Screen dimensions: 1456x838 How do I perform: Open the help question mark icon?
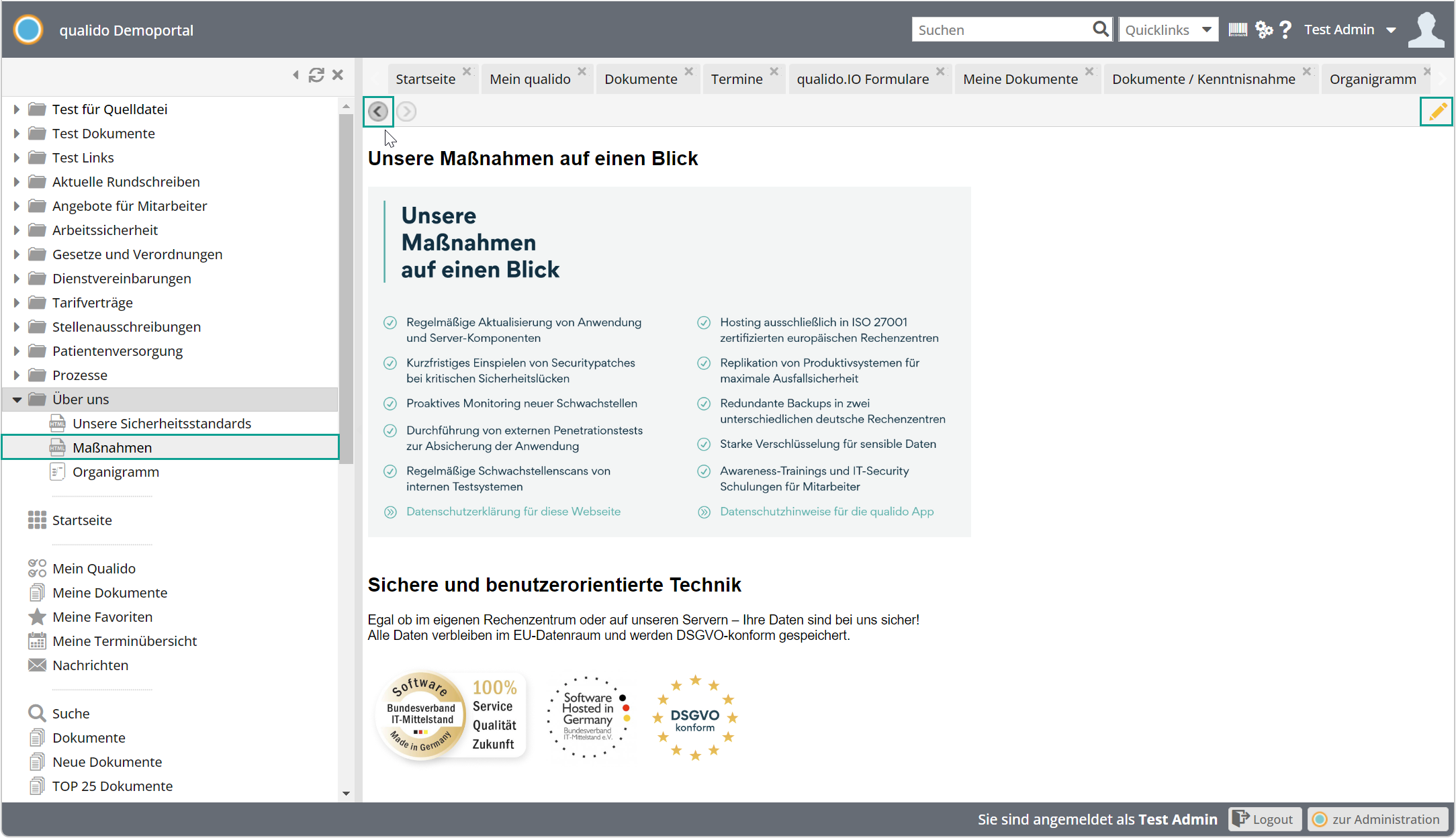[x=1285, y=30]
